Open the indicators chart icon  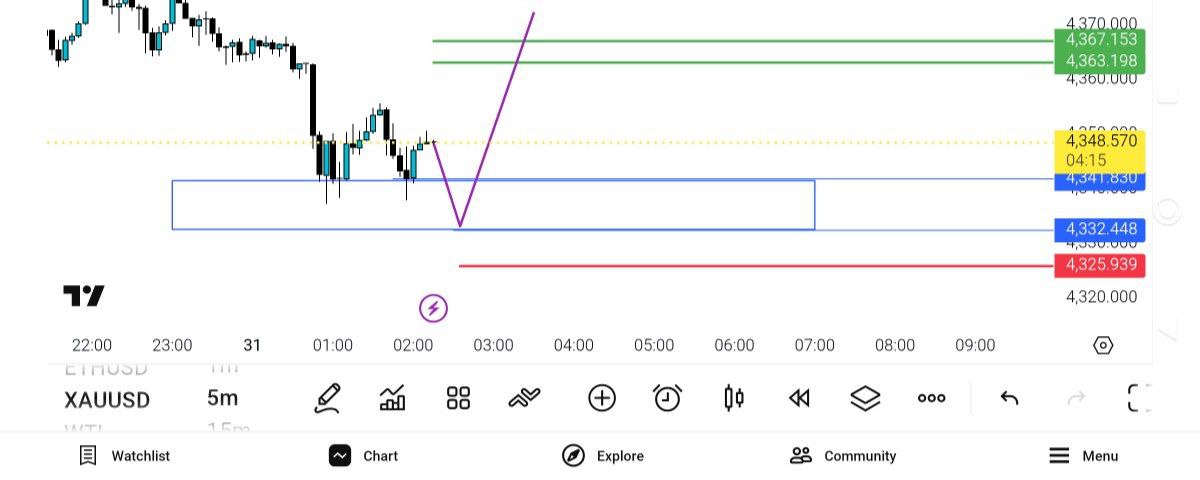click(x=393, y=398)
